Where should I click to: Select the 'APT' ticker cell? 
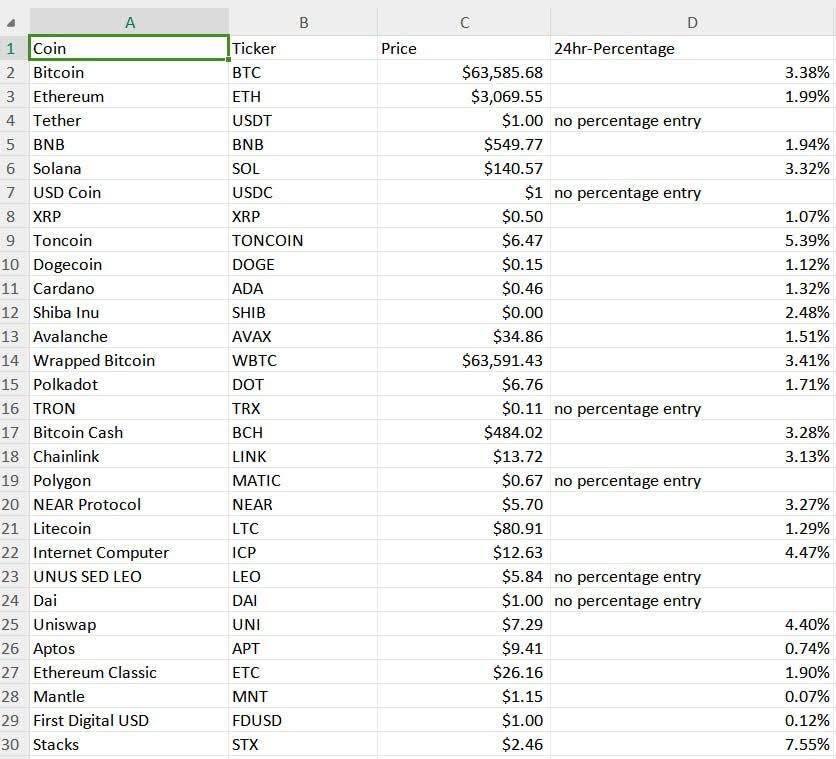[303, 648]
